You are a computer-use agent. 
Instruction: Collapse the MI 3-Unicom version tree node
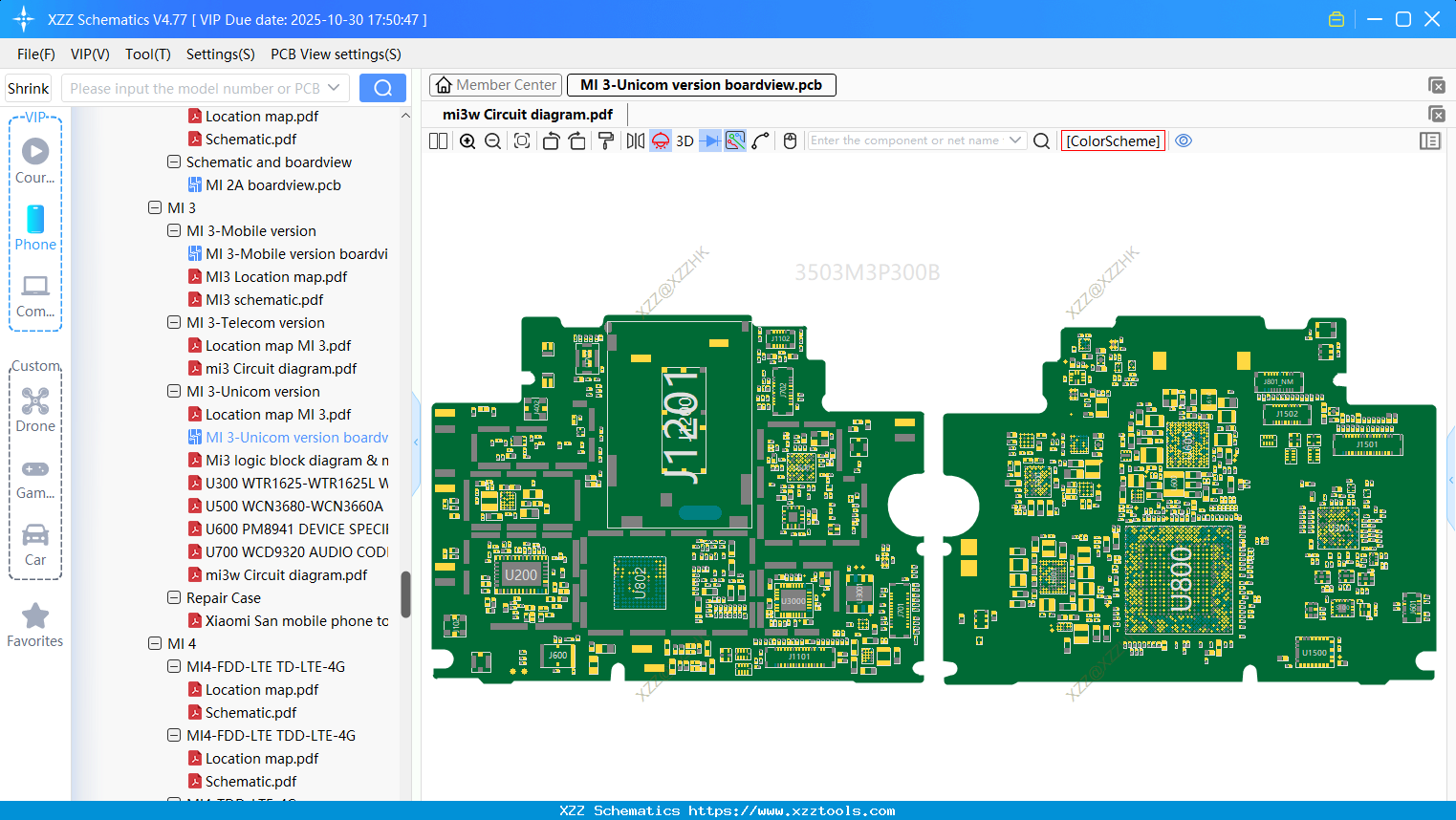(x=174, y=391)
